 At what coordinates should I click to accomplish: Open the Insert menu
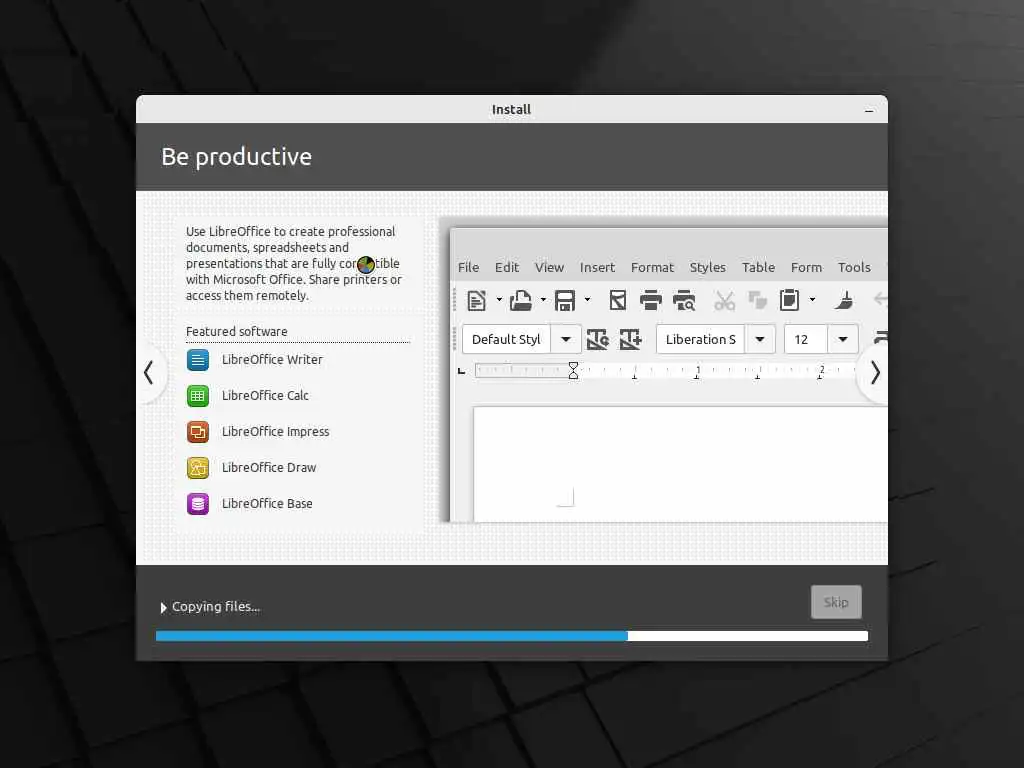point(598,268)
